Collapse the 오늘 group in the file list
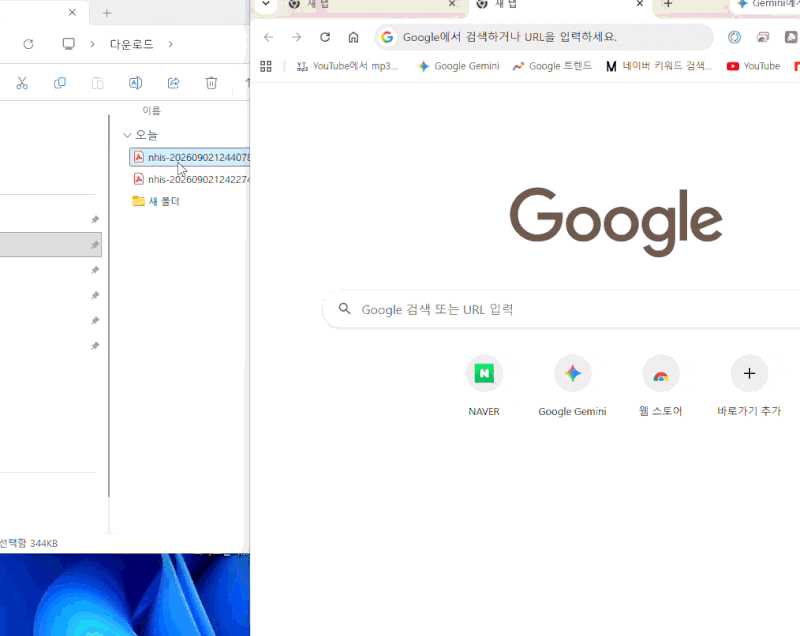The image size is (800, 636). (x=127, y=135)
